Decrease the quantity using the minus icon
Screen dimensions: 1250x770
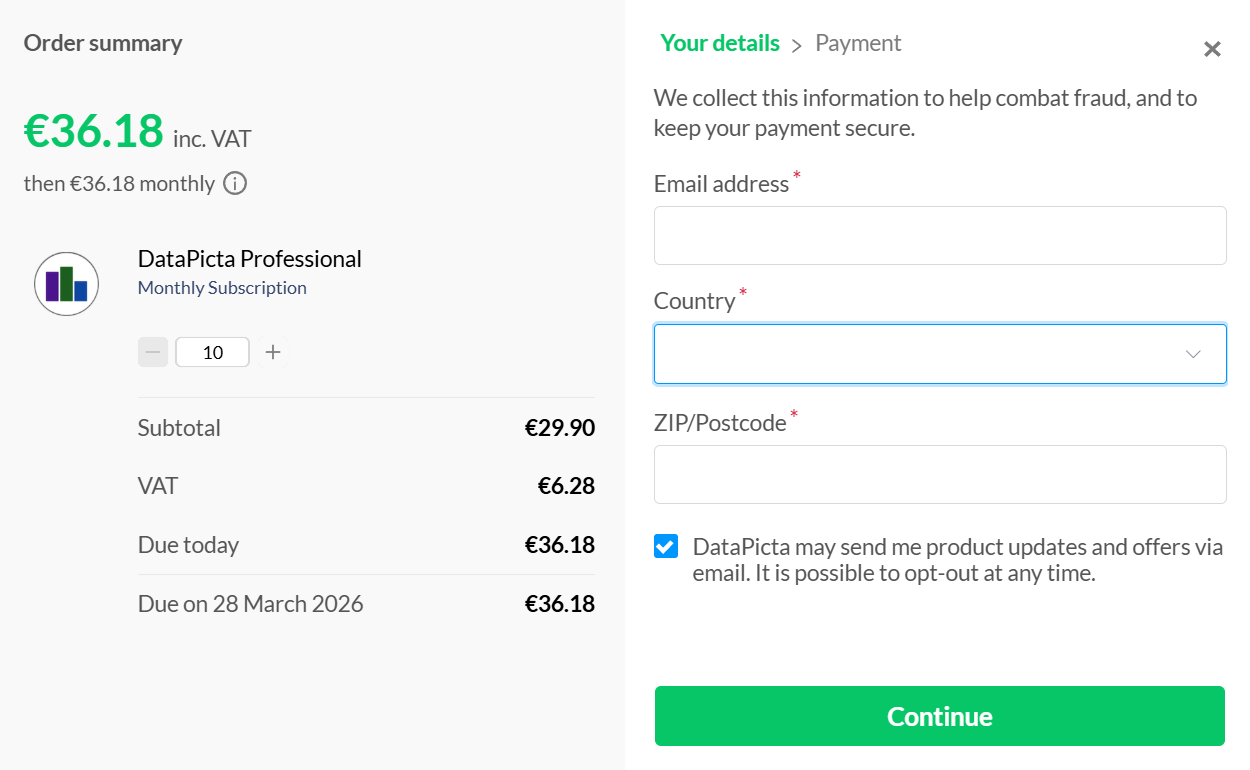[x=152, y=351]
